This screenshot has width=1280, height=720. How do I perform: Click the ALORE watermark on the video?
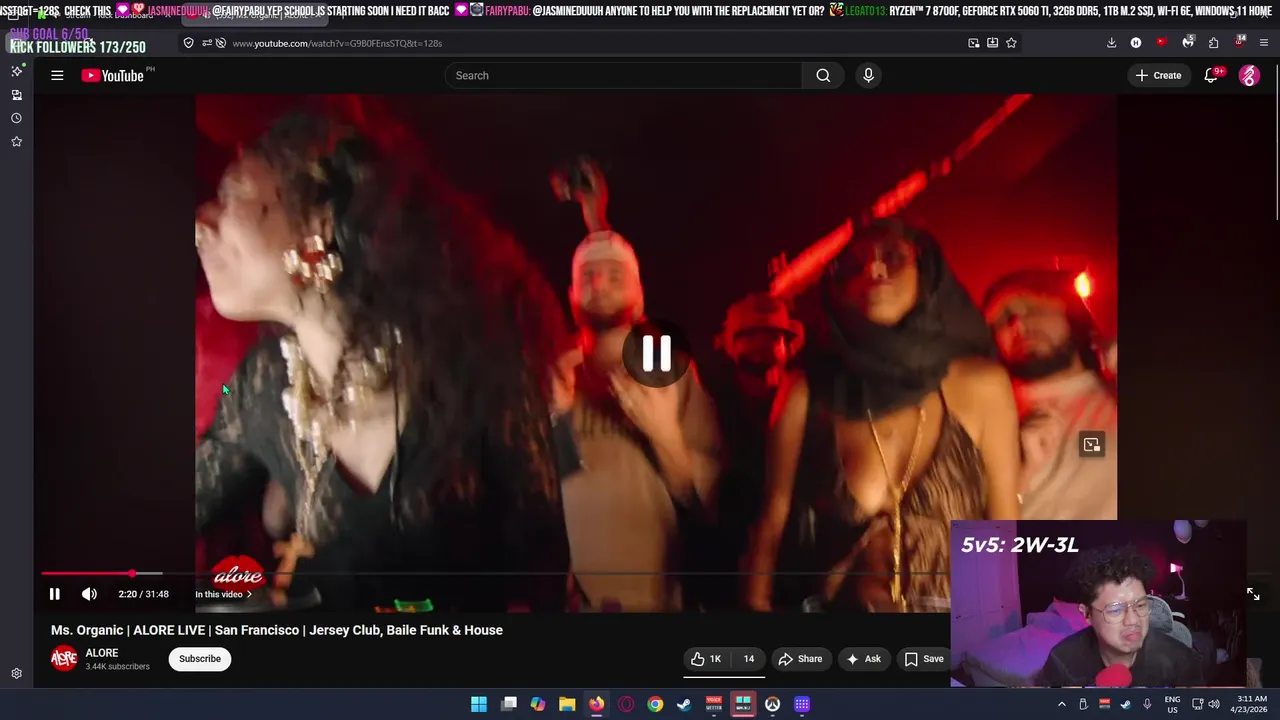(x=238, y=573)
